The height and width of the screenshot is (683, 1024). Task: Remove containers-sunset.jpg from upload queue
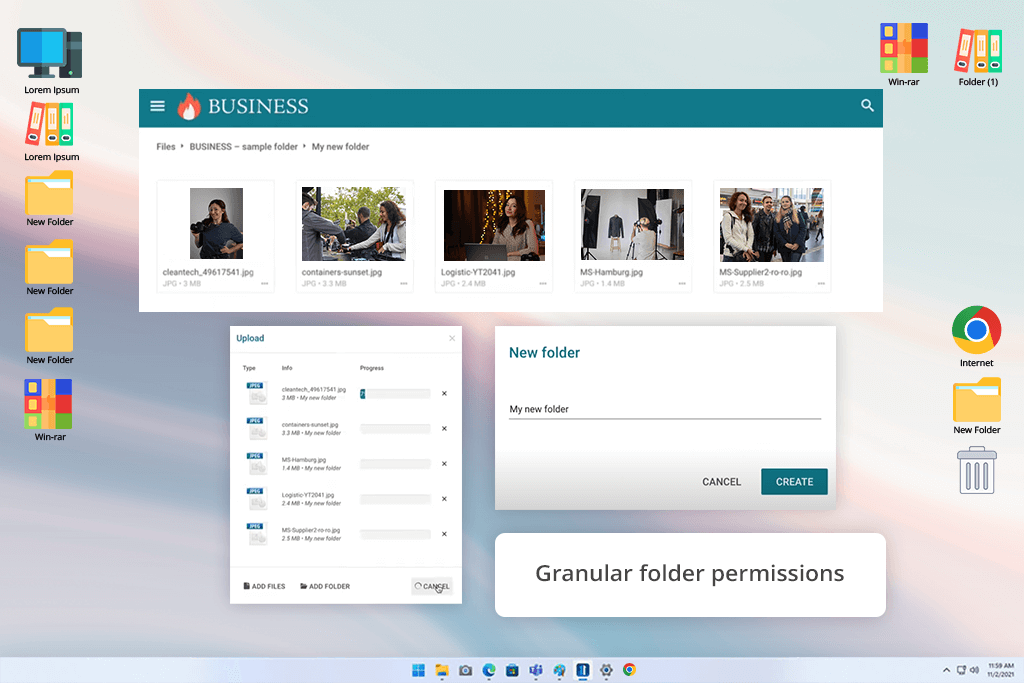444,429
